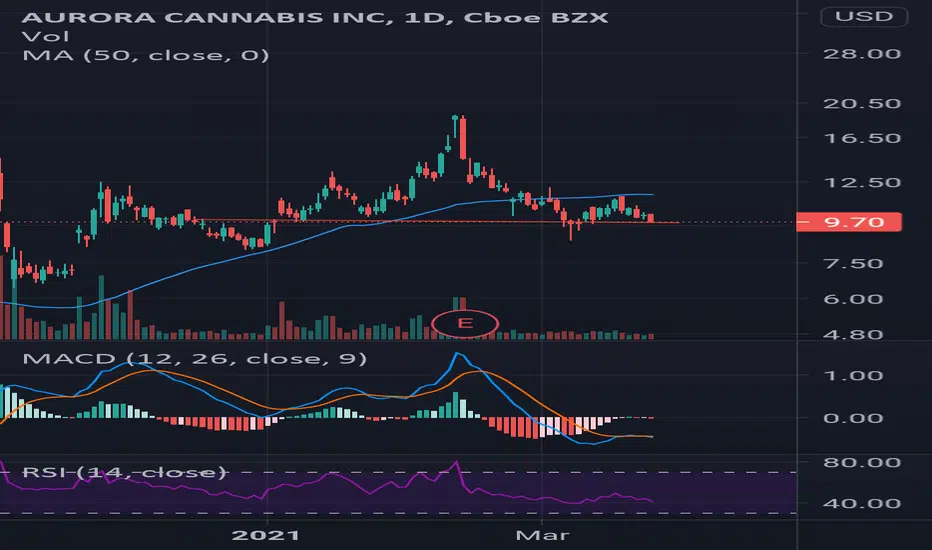Image resolution: width=932 pixels, height=550 pixels.
Task: Select the Vol indicator label
Action: pyautogui.click(x=45, y=36)
